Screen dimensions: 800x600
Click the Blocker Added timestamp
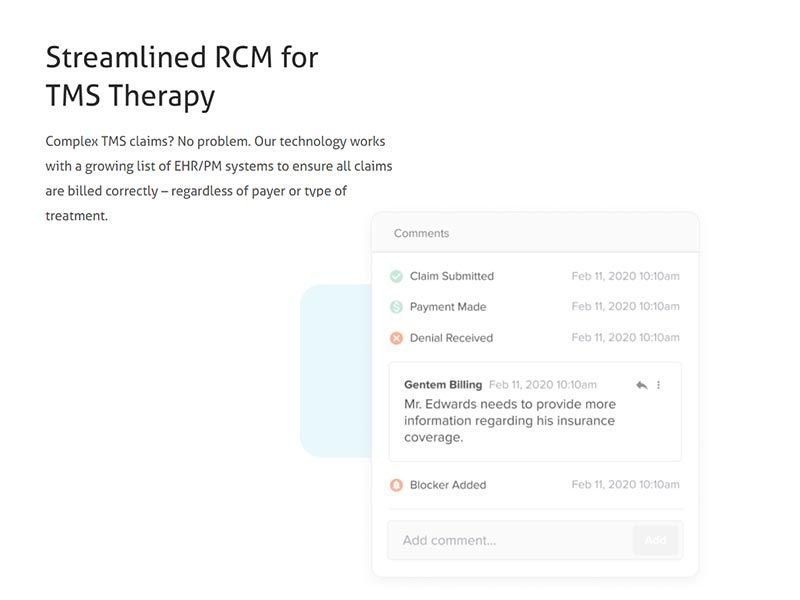point(625,485)
